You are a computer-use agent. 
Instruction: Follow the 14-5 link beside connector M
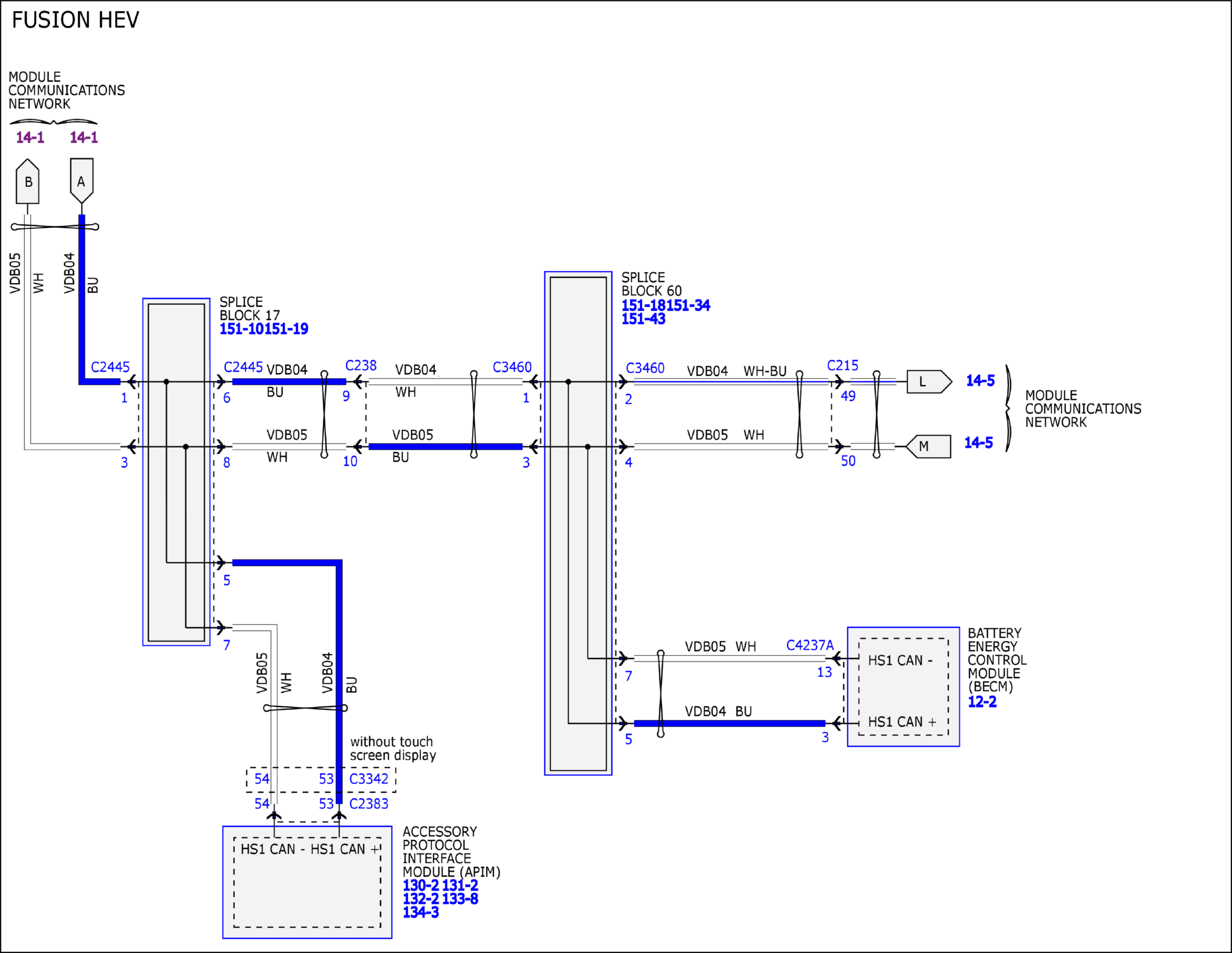[979, 443]
